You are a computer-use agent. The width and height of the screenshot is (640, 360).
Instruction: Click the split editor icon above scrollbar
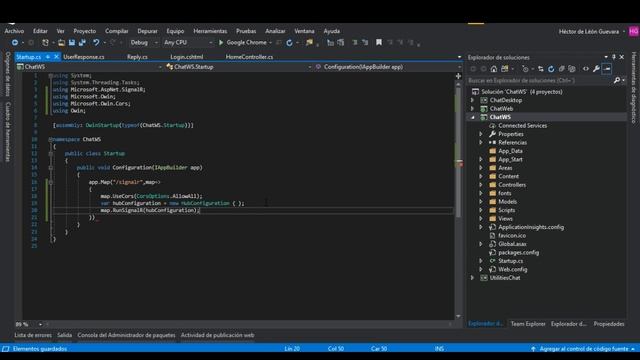coord(458,76)
